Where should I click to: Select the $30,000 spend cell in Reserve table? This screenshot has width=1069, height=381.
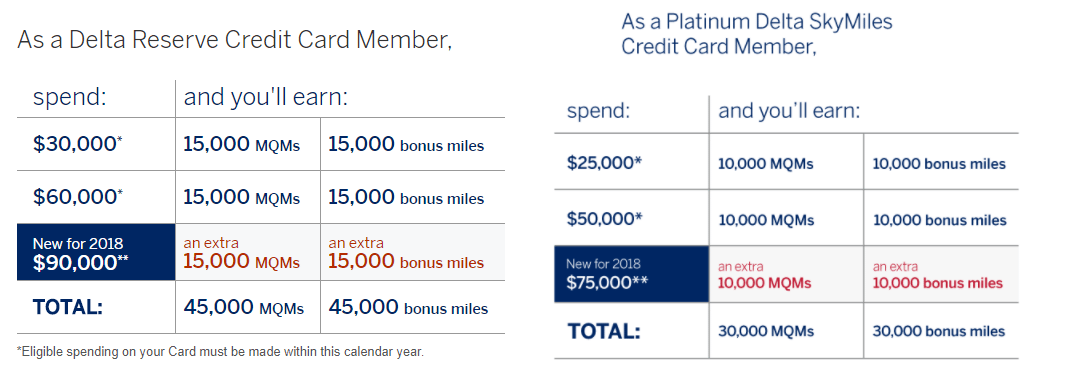coord(96,144)
